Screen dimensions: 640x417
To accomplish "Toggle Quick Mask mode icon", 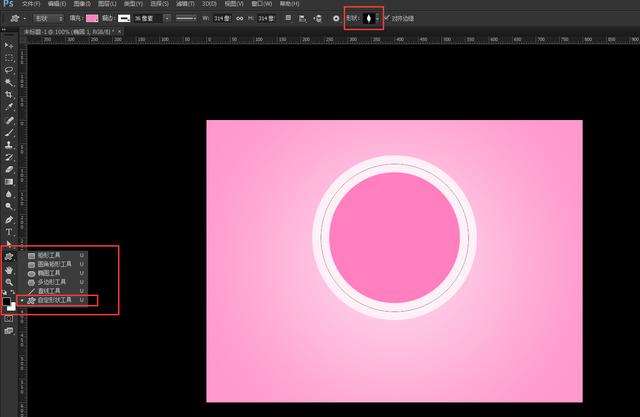I will (x=9, y=319).
